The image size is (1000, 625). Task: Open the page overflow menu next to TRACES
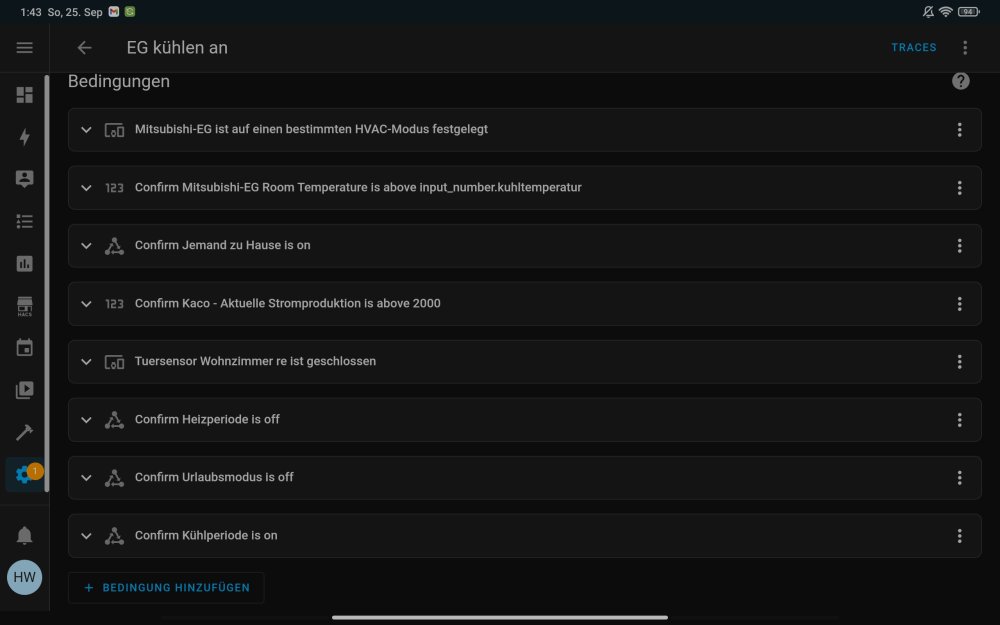(x=965, y=47)
